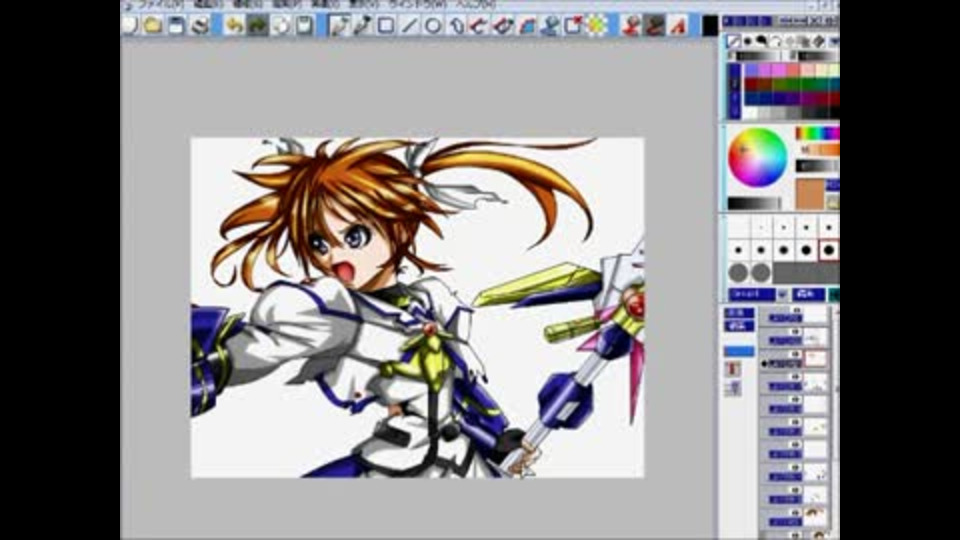Select the red eraser-shaped tool icon
The image size is (960, 540).
[503, 25]
